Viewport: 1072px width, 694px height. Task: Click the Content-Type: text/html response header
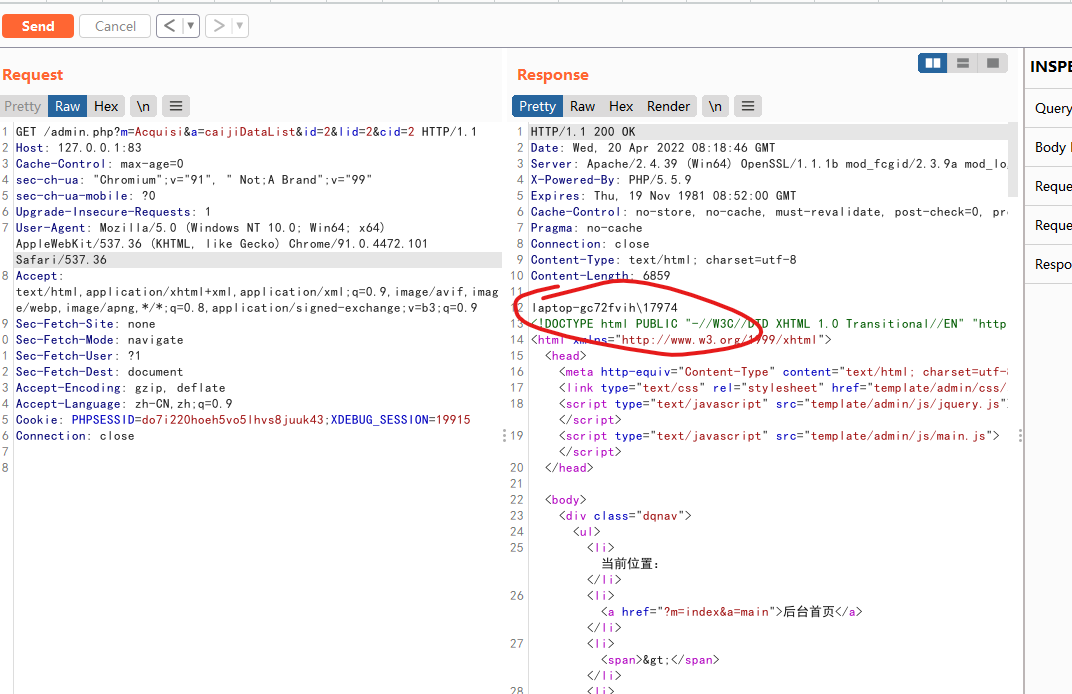pos(663,260)
